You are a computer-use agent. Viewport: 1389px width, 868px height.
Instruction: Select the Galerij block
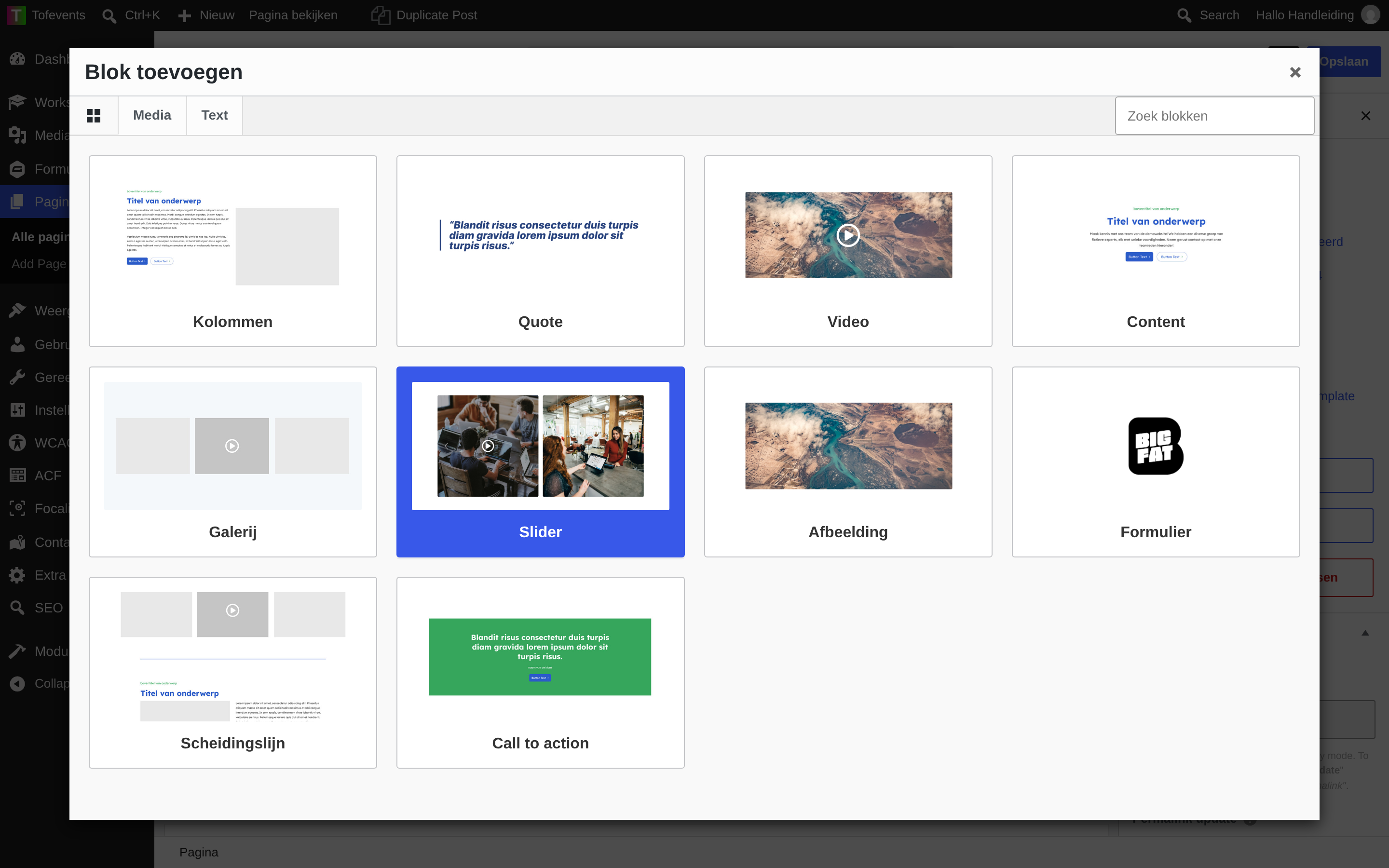coord(233,461)
